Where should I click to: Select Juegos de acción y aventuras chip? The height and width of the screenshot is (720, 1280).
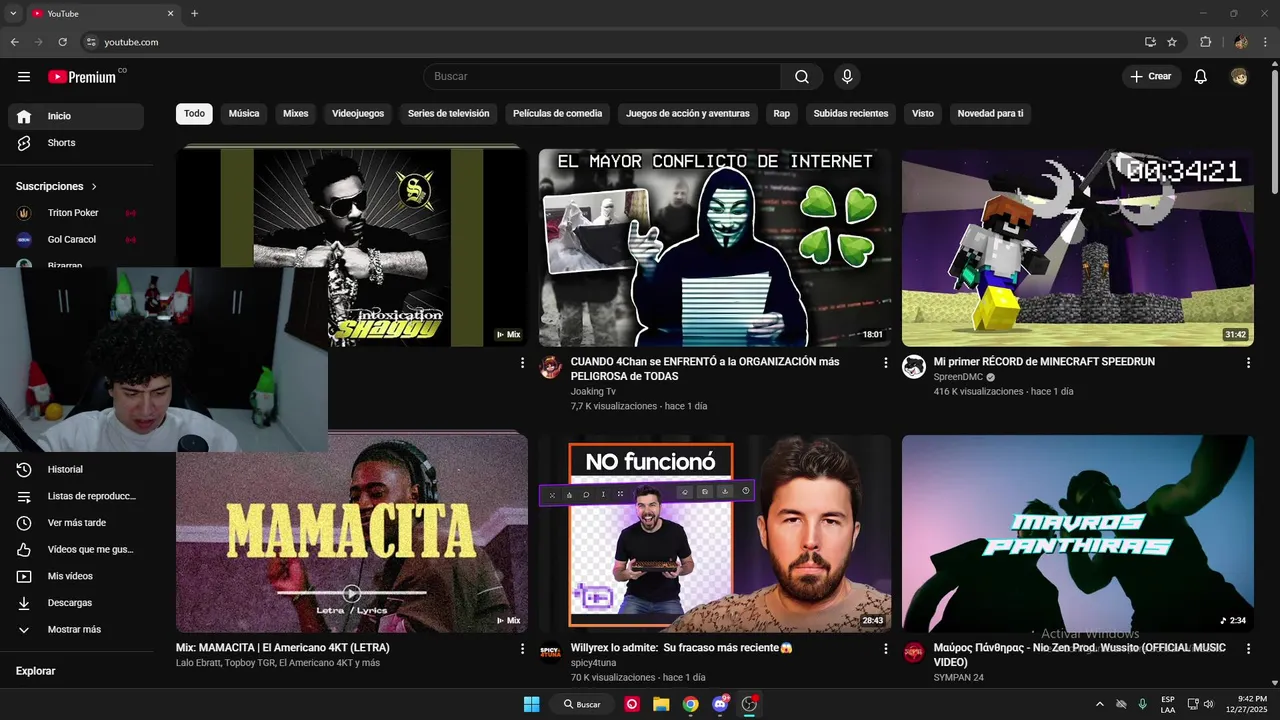pos(688,114)
